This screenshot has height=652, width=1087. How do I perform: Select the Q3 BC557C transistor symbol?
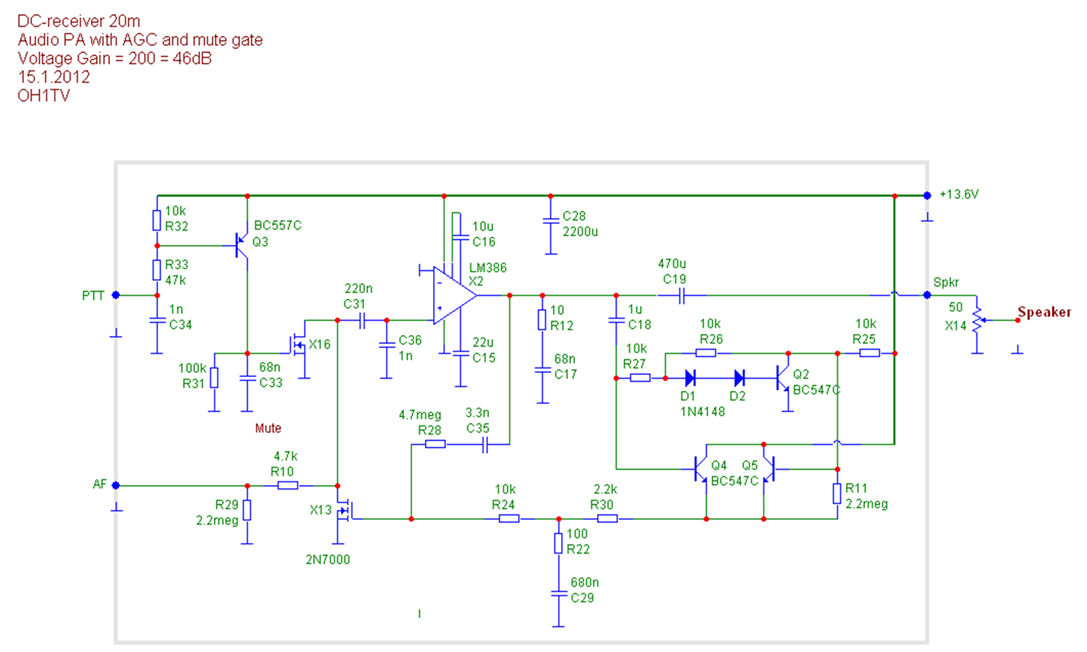click(242, 245)
